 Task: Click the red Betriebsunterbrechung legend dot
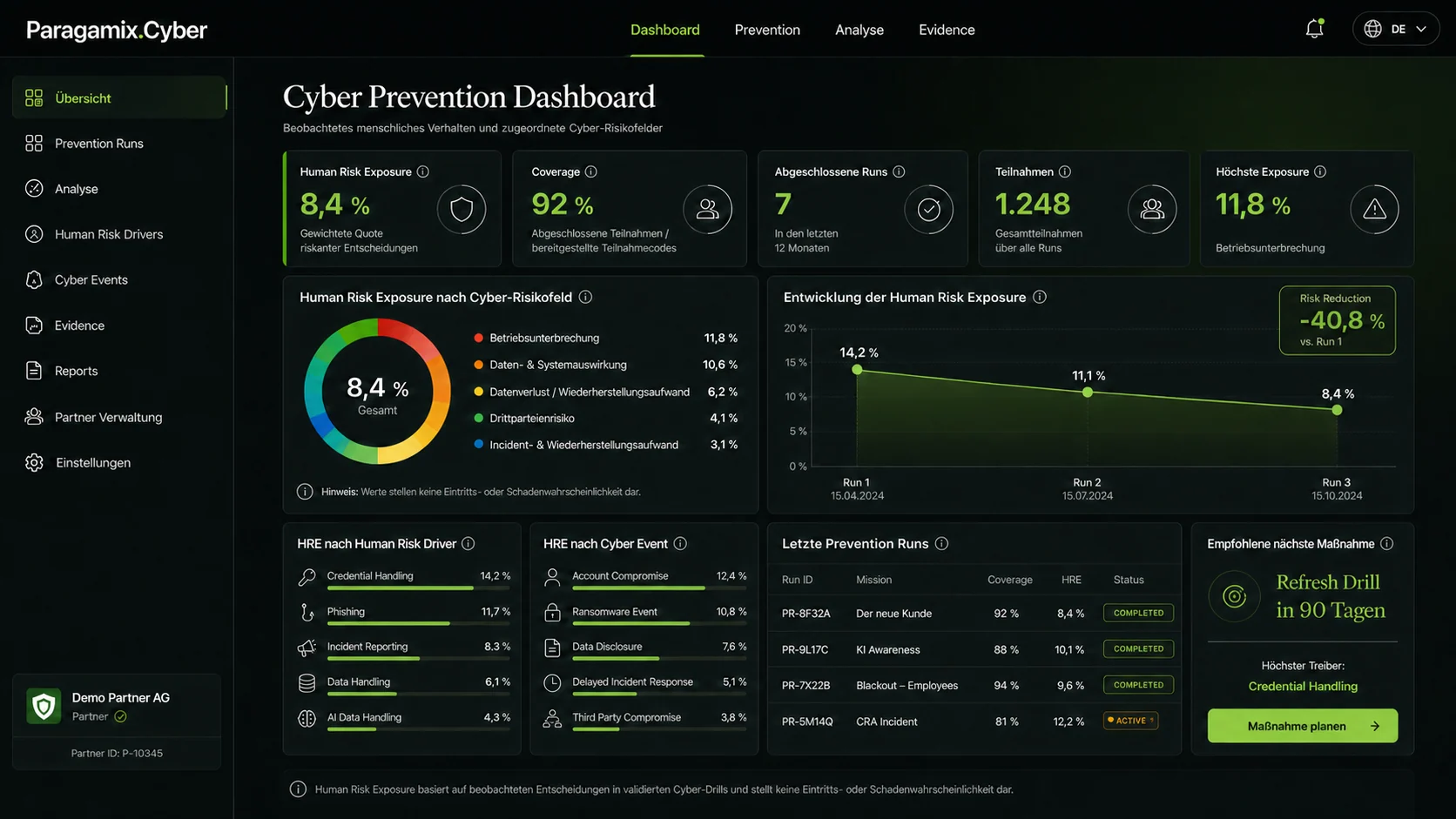[x=478, y=338]
